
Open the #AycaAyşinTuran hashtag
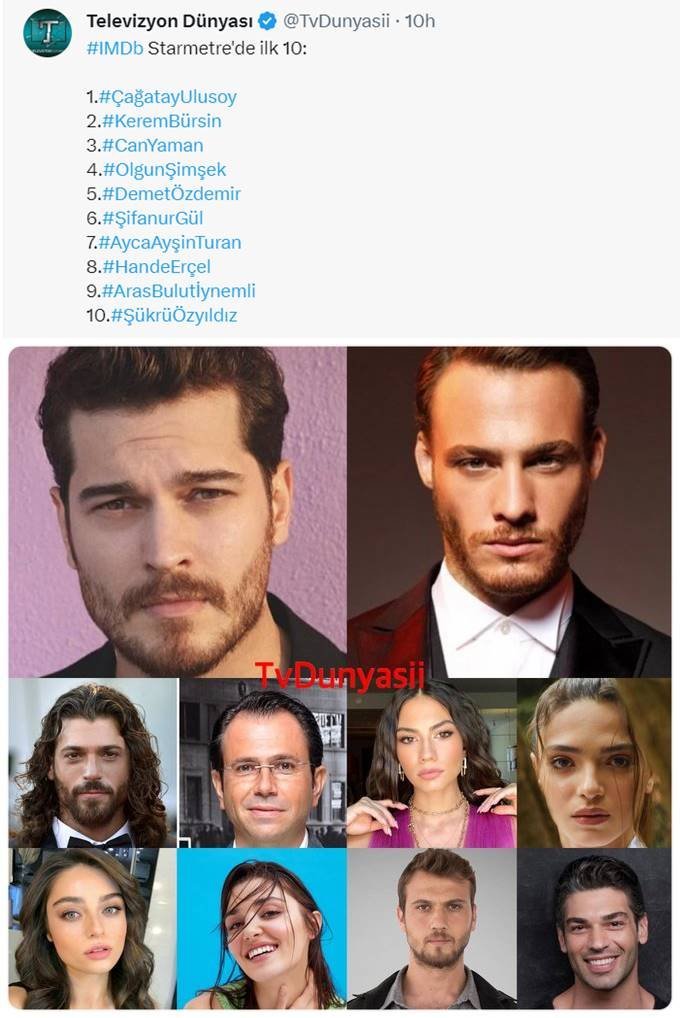(170, 243)
